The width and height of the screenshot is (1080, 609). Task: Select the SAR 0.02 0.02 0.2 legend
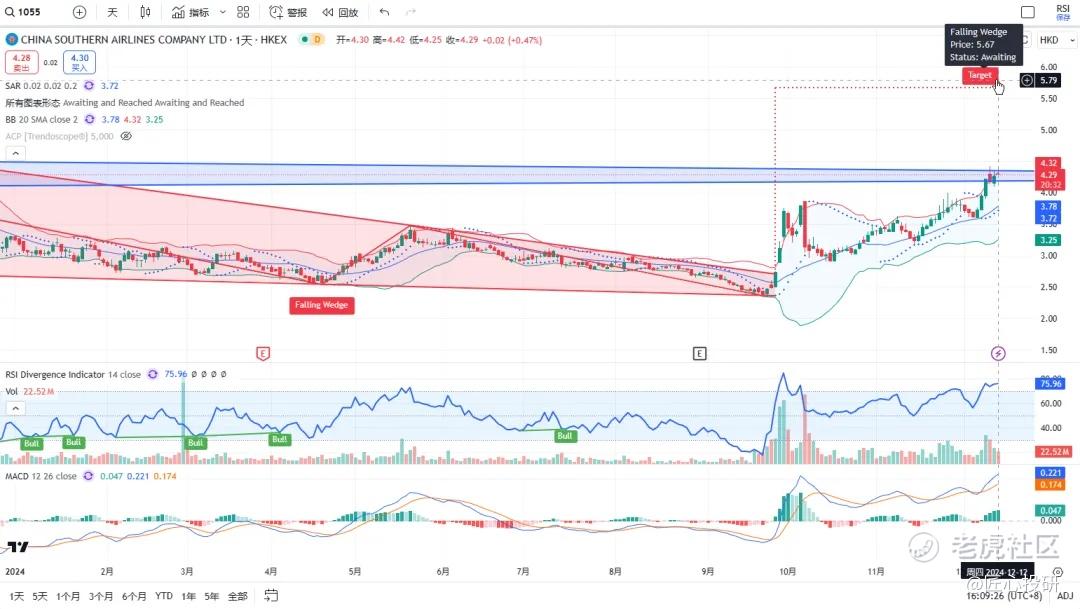41,85
